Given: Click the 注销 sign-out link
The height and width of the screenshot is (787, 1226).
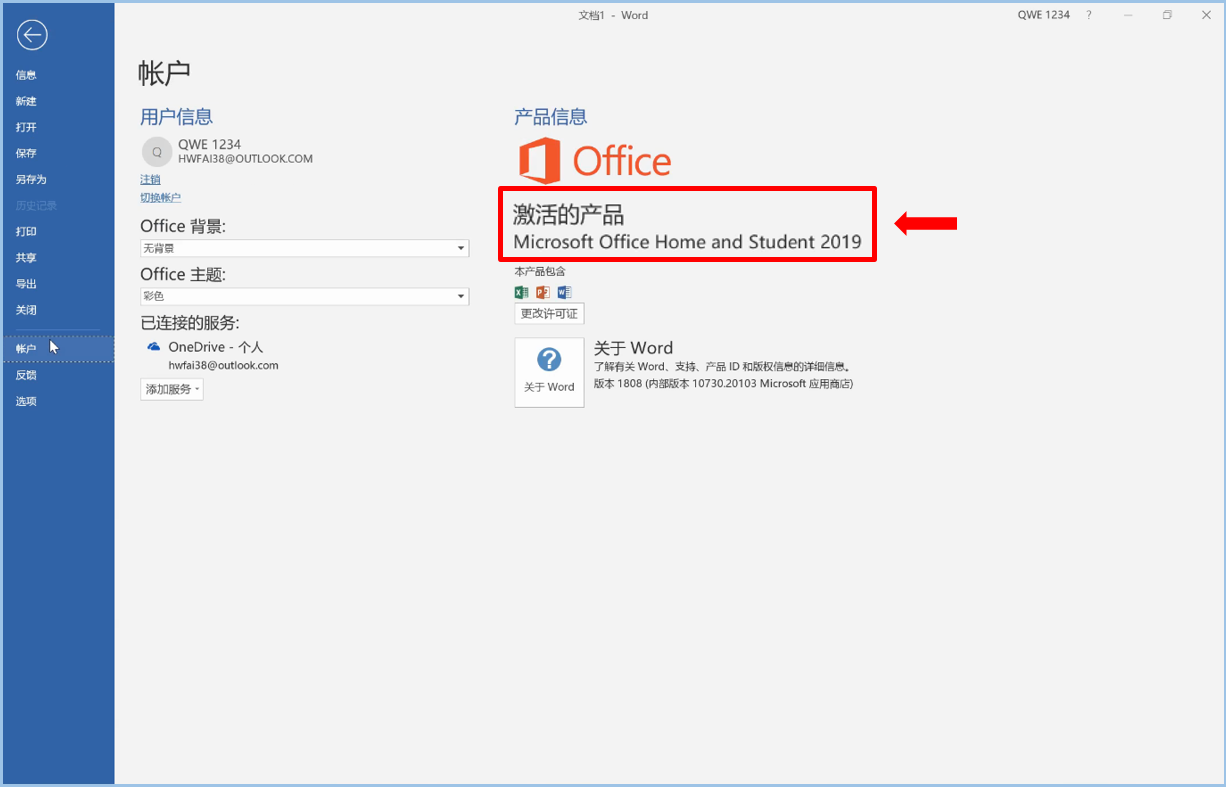Looking at the screenshot, I should click(x=150, y=179).
